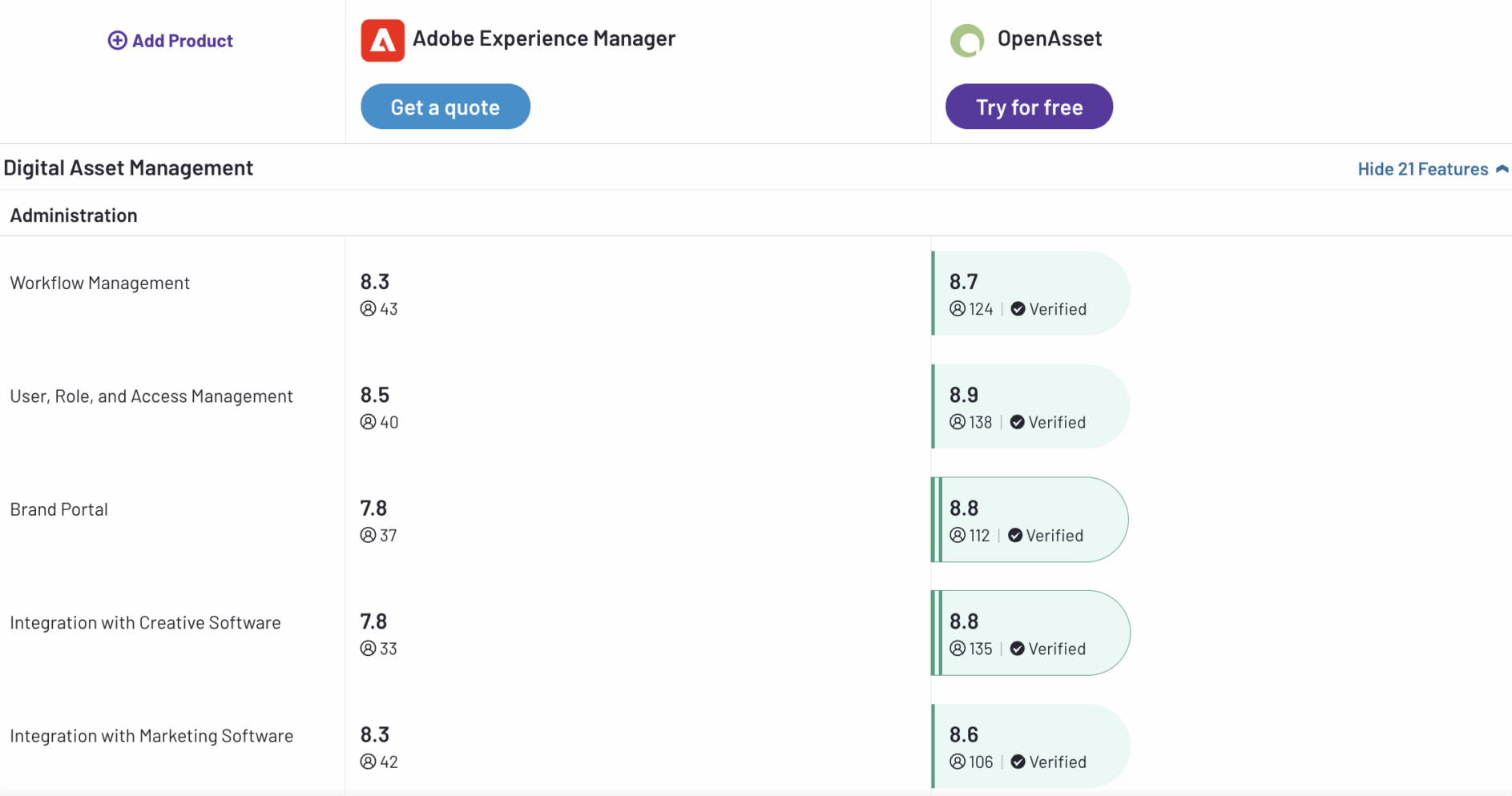The width and height of the screenshot is (1512, 796).
Task: Click the Get a quote button
Action: [446, 107]
